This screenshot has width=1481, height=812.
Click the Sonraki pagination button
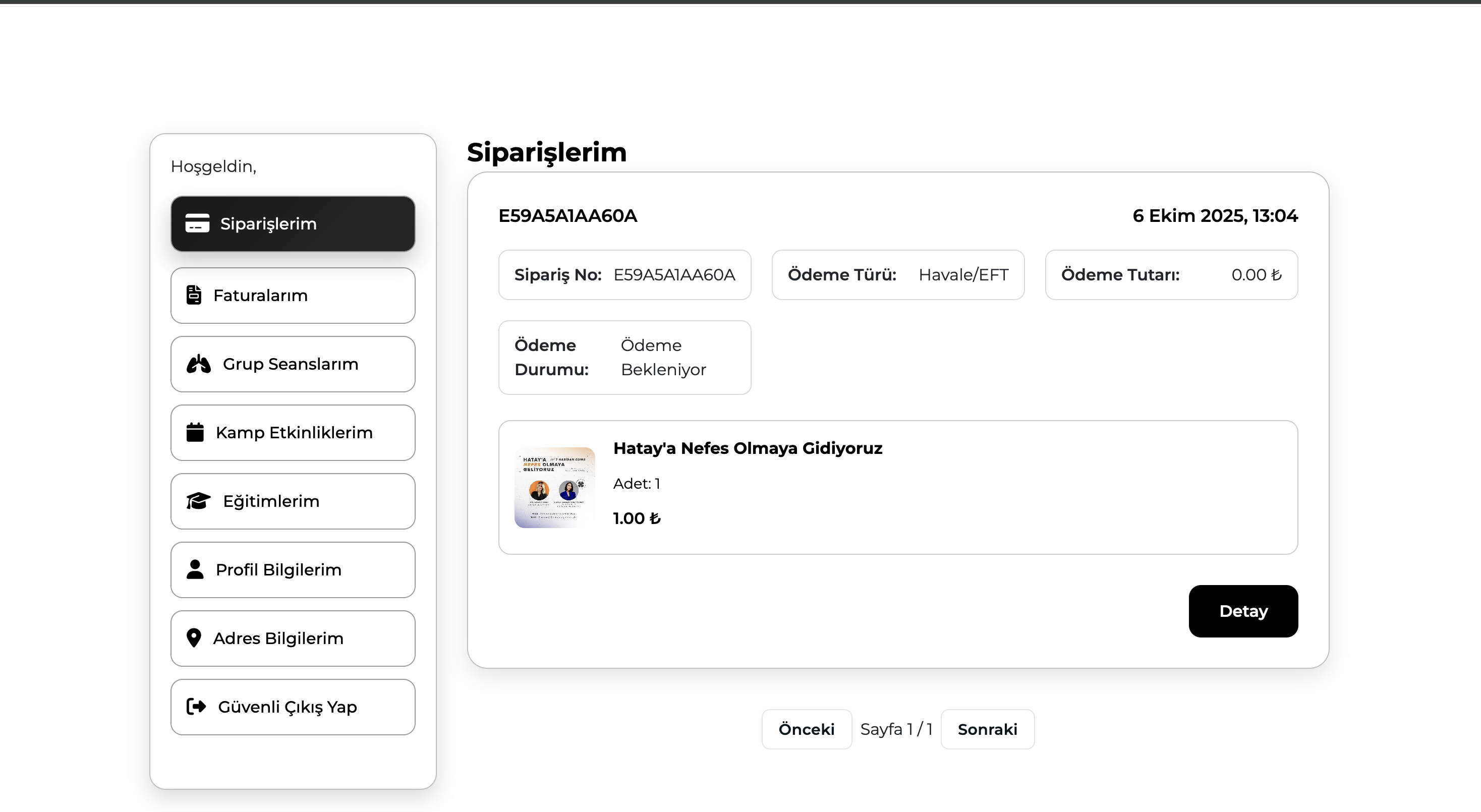click(x=987, y=729)
